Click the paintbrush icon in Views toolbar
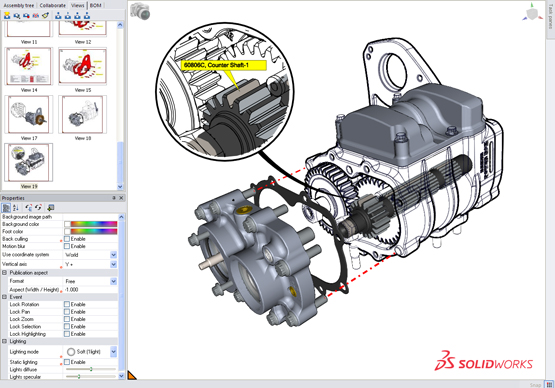The image size is (555, 388). 45,16
